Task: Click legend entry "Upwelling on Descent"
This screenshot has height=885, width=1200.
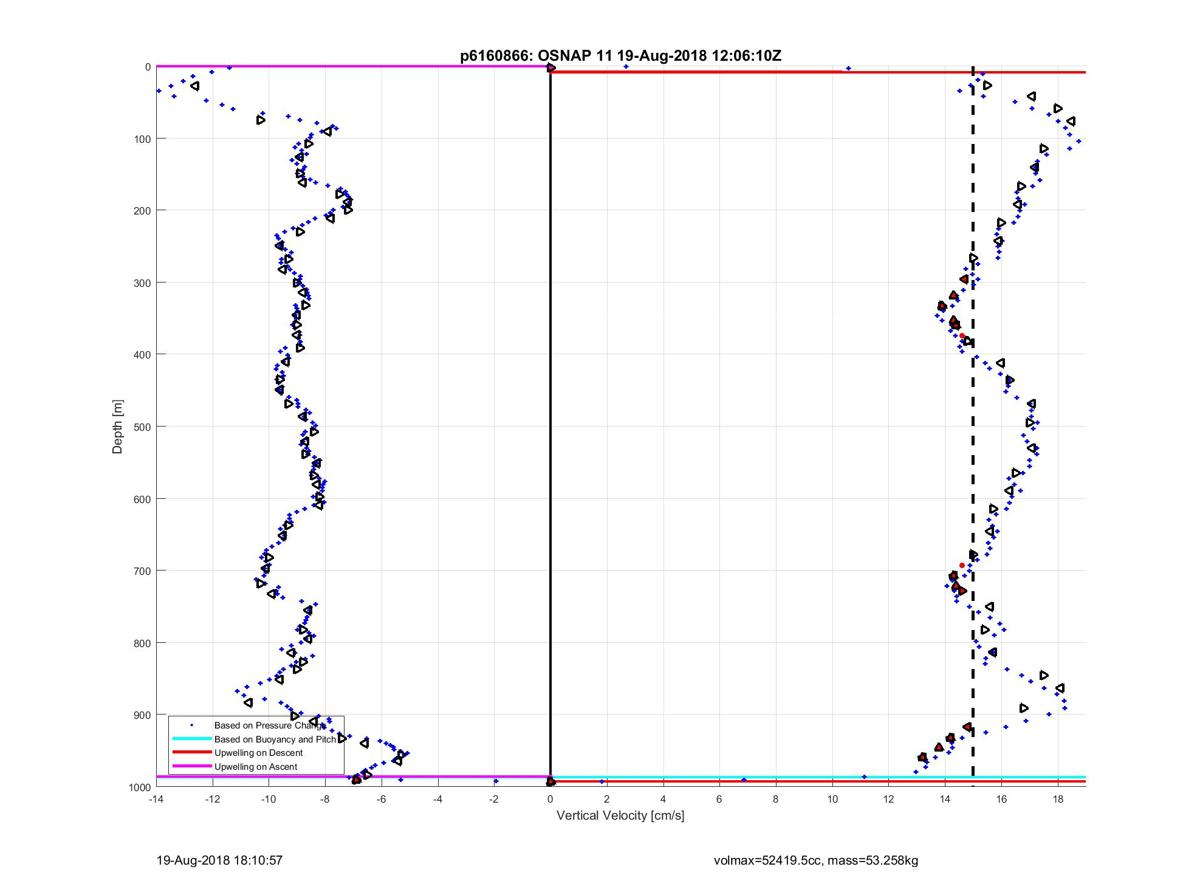Action: 258,752
